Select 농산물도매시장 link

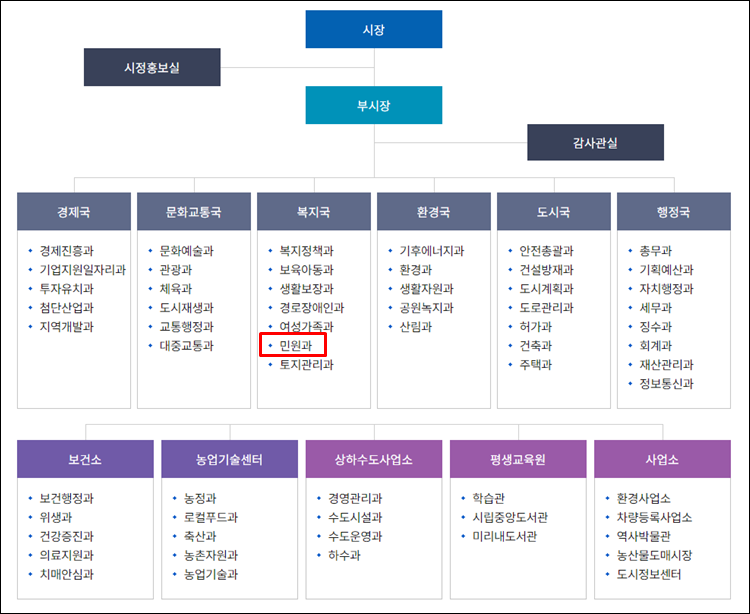coord(655,555)
